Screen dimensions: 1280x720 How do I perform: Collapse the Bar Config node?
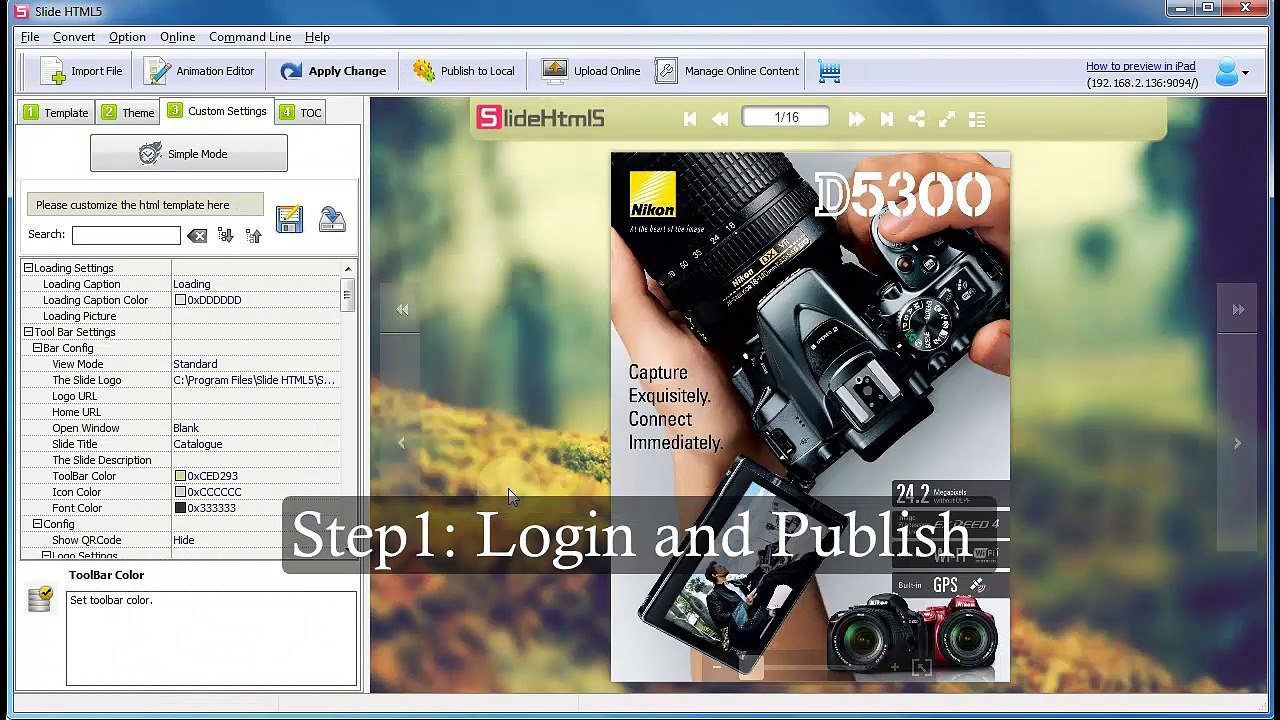37,348
